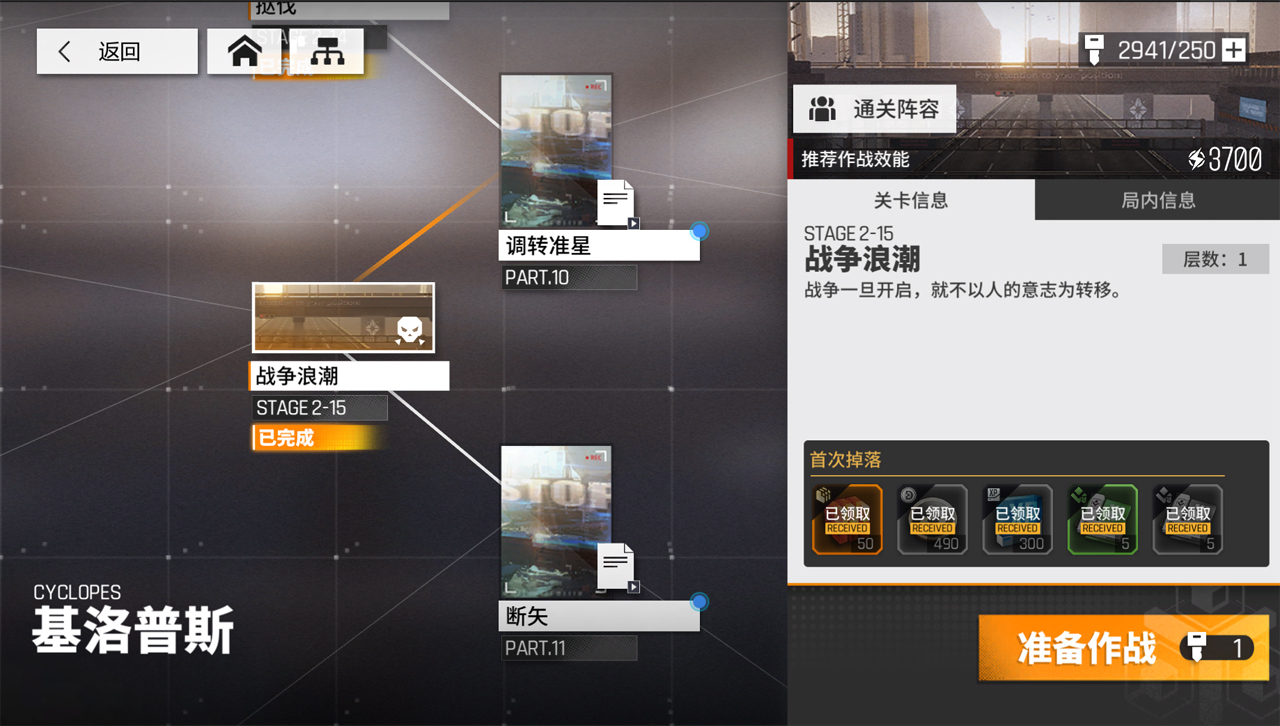This screenshot has width=1280, height=726.
Task: Click the people icon beside 通关阵容
Action: pyautogui.click(x=822, y=109)
